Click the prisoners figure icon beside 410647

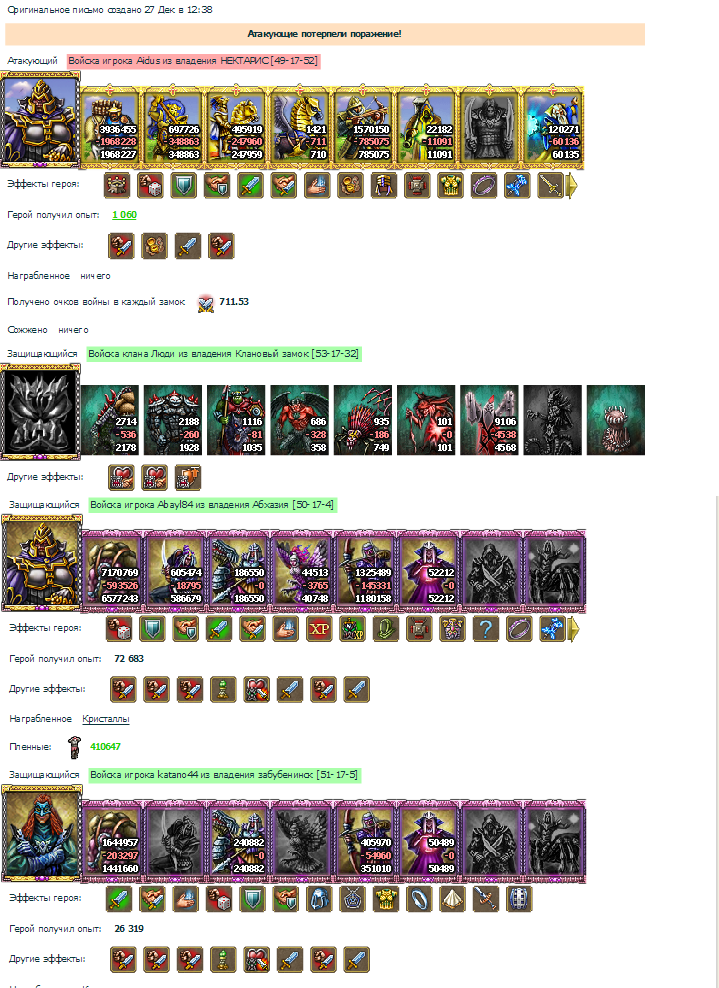point(75,747)
